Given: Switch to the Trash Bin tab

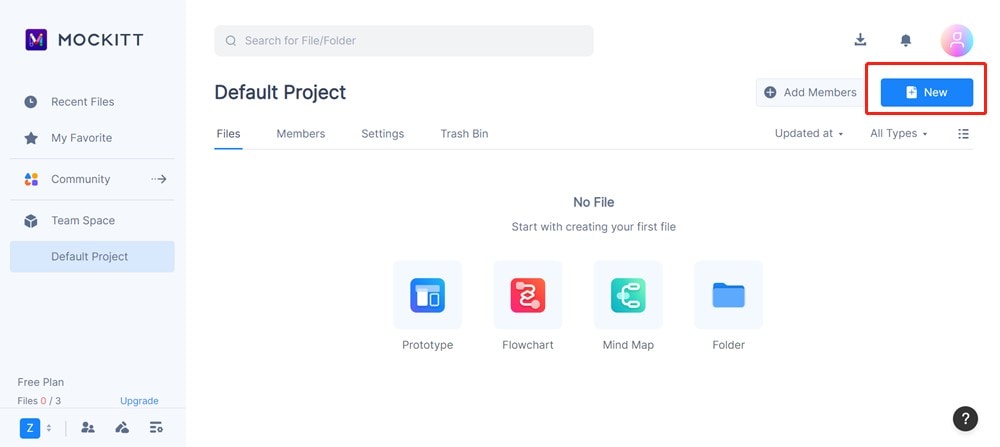Looking at the screenshot, I should tap(464, 134).
